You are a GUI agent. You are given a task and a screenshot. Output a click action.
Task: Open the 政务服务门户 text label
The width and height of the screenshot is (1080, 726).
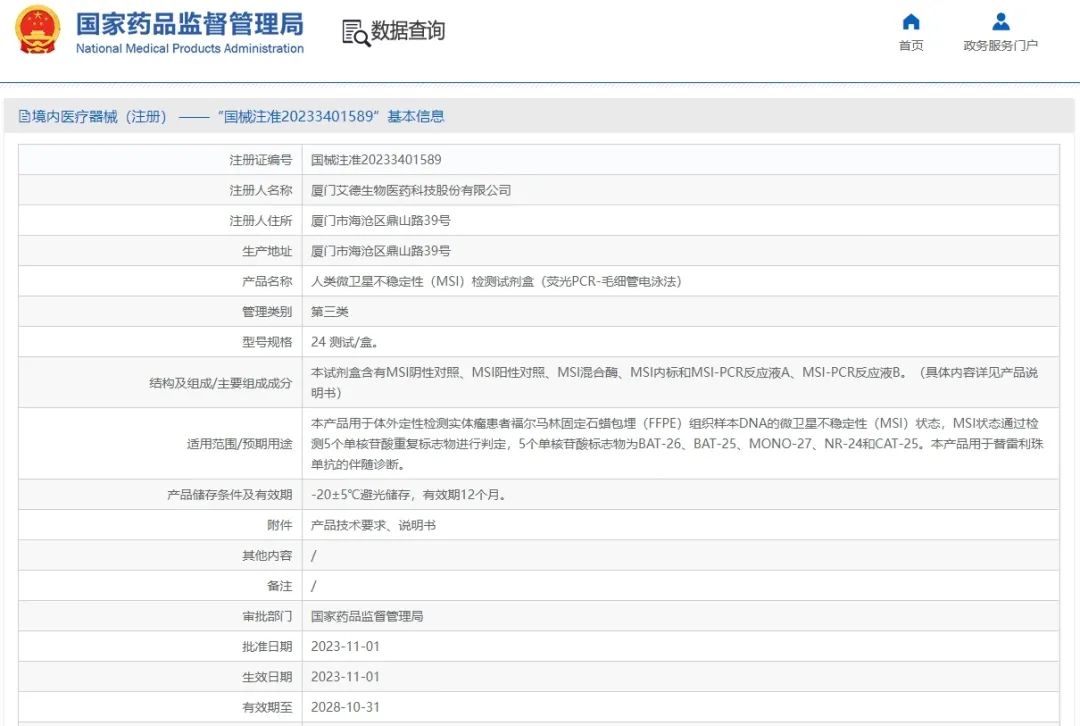click(x=1000, y=46)
